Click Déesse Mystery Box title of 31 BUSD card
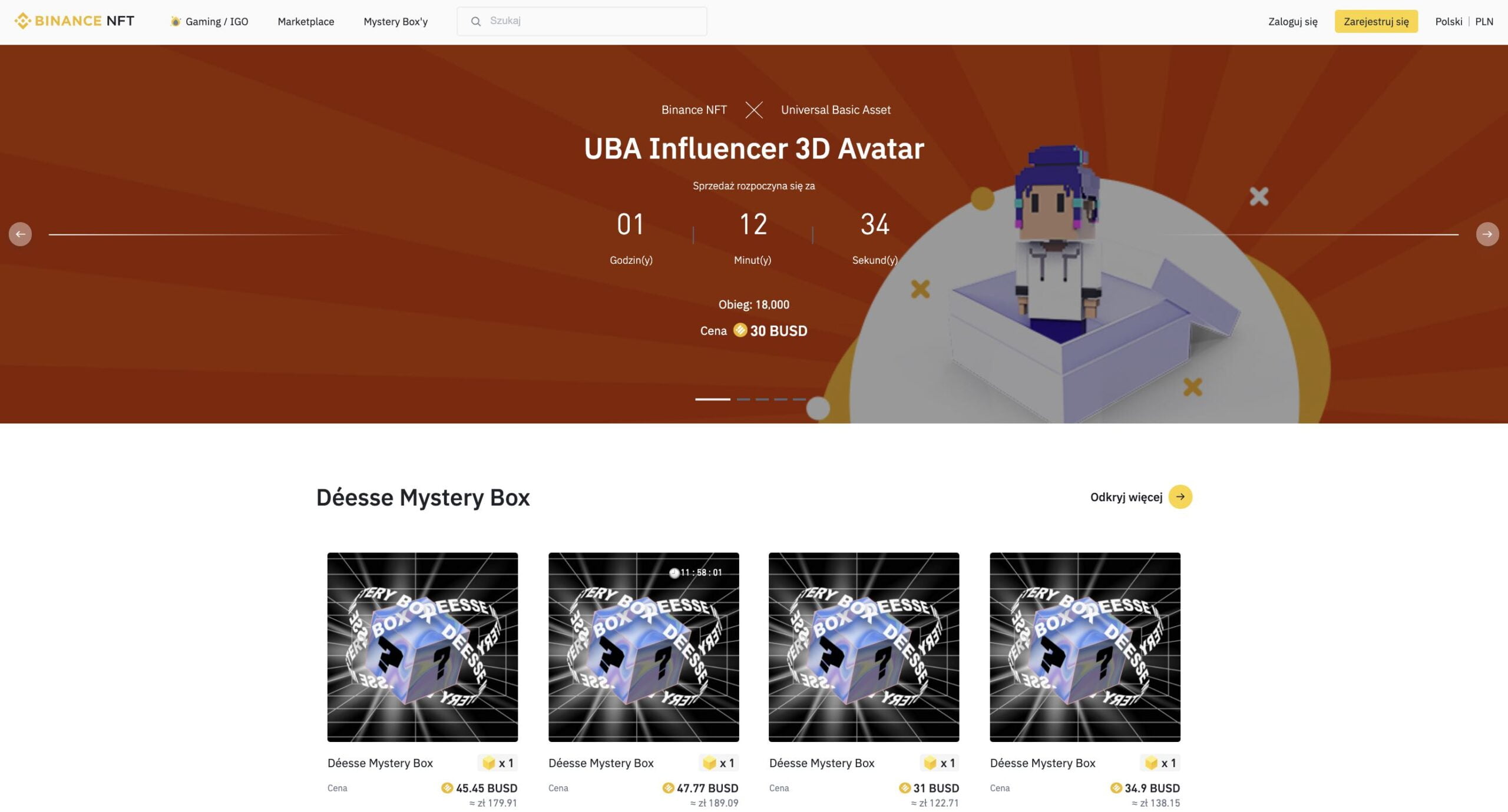This screenshot has width=1508, height=812. 822,763
